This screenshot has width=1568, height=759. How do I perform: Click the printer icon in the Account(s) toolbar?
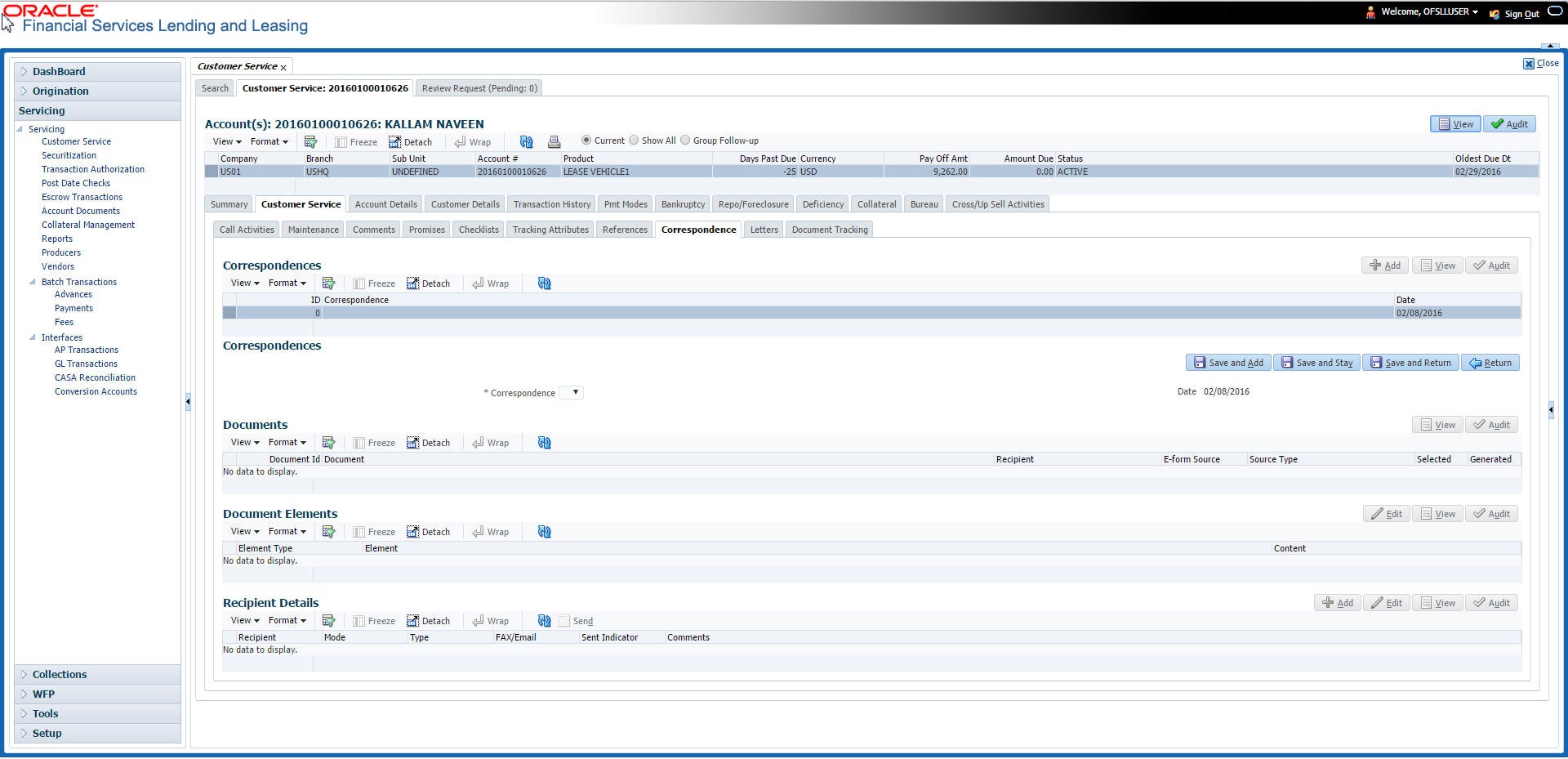point(554,141)
